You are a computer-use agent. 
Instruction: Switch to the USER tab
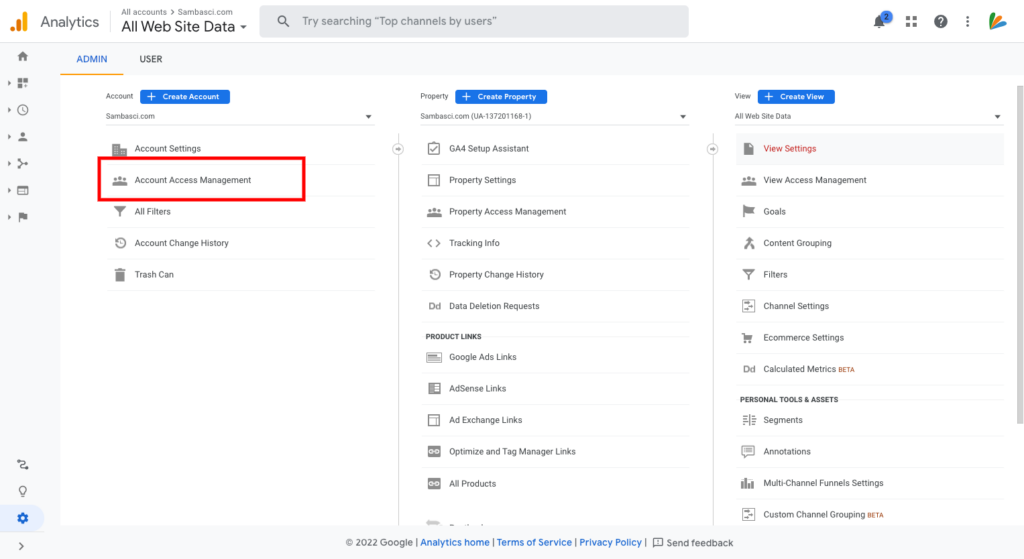pyautogui.click(x=151, y=59)
